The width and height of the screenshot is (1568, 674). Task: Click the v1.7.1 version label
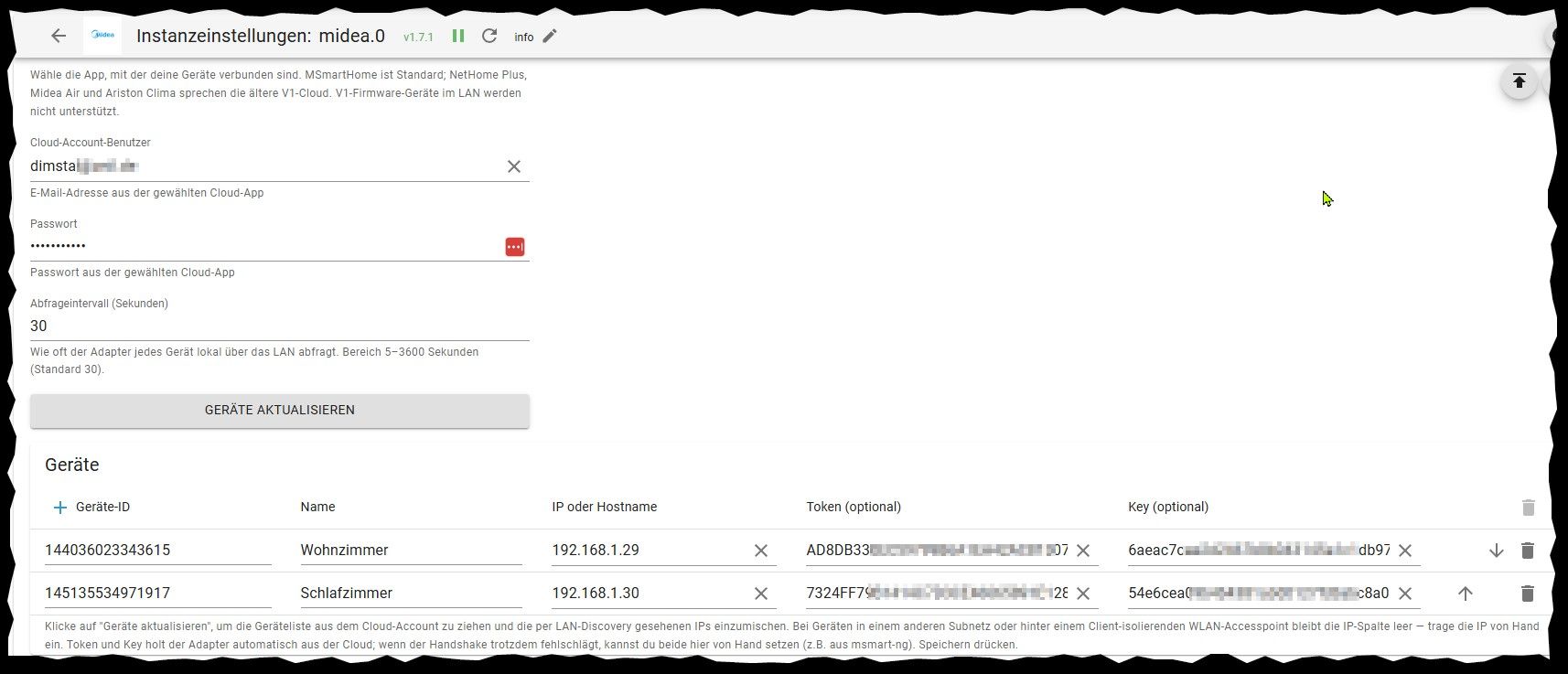click(418, 37)
